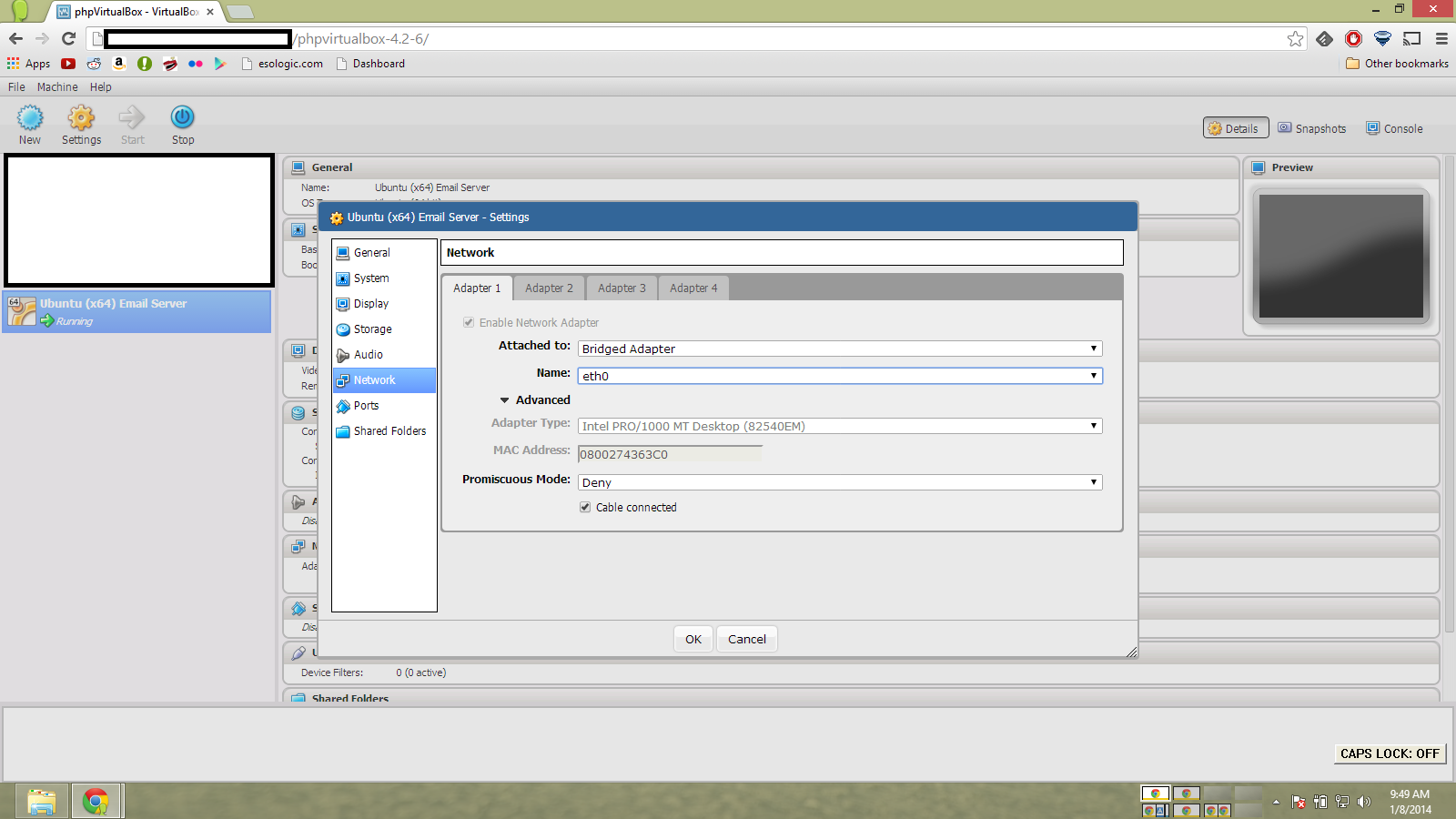Screen dimensions: 1456x819
Task: Click the New machine toolbar icon
Action: (30, 125)
